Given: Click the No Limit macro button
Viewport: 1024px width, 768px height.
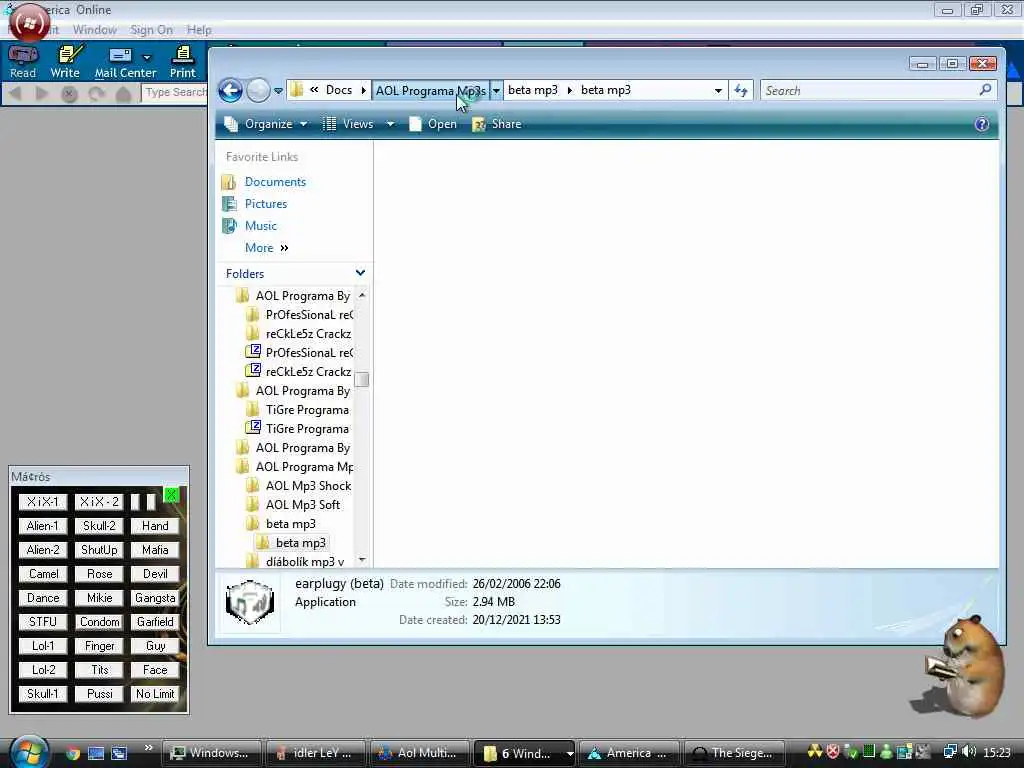Looking at the screenshot, I should pos(155,694).
